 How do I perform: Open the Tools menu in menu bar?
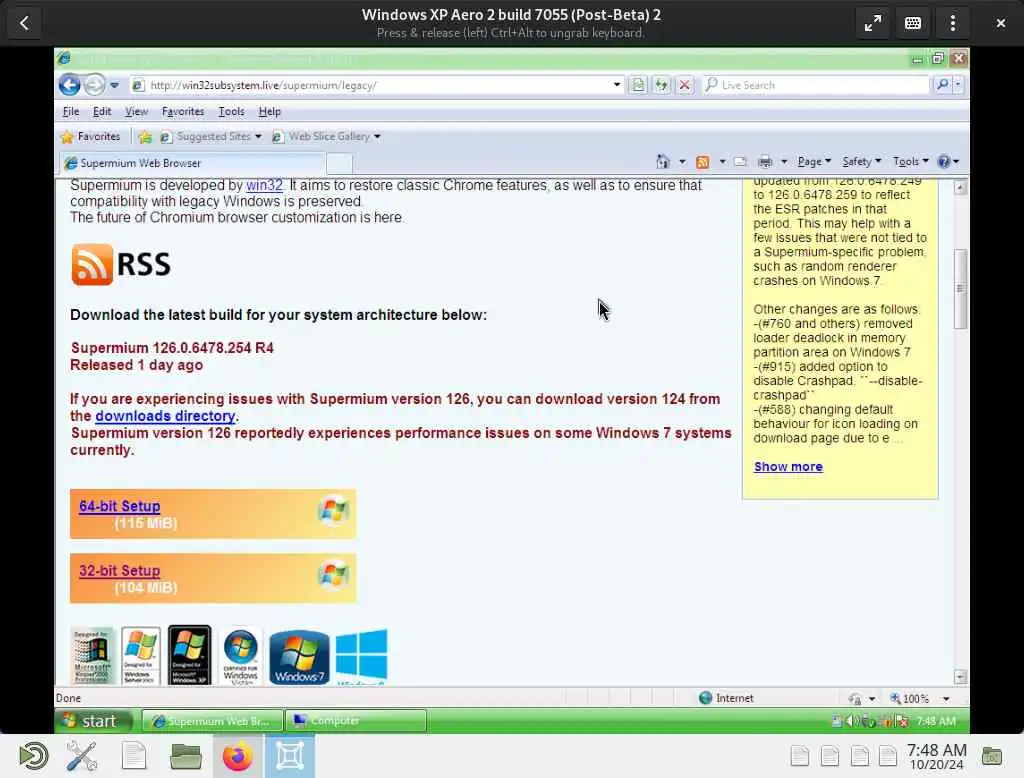pyautogui.click(x=231, y=112)
